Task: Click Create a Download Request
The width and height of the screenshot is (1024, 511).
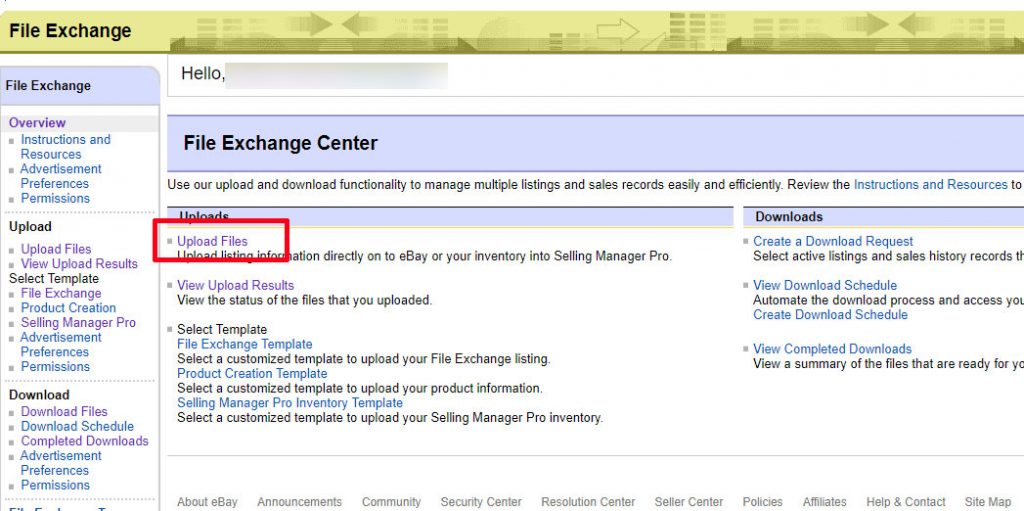Action: pyautogui.click(x=833, y=242)
